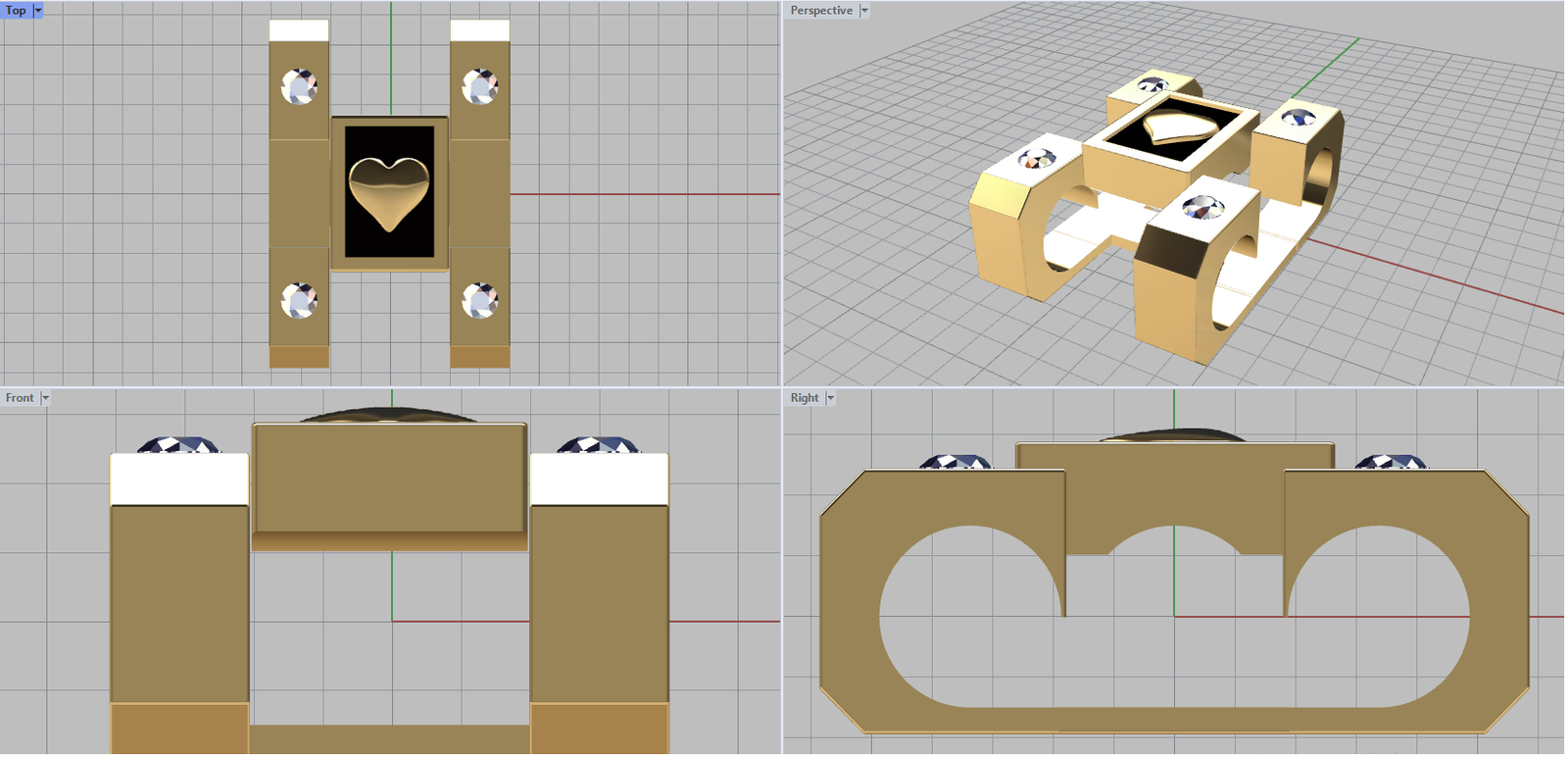The height and width of the screenshot is (757, 1568).
Task: Select the nearest gemstone in Perspective viewport
Action: pos(1202,207)
